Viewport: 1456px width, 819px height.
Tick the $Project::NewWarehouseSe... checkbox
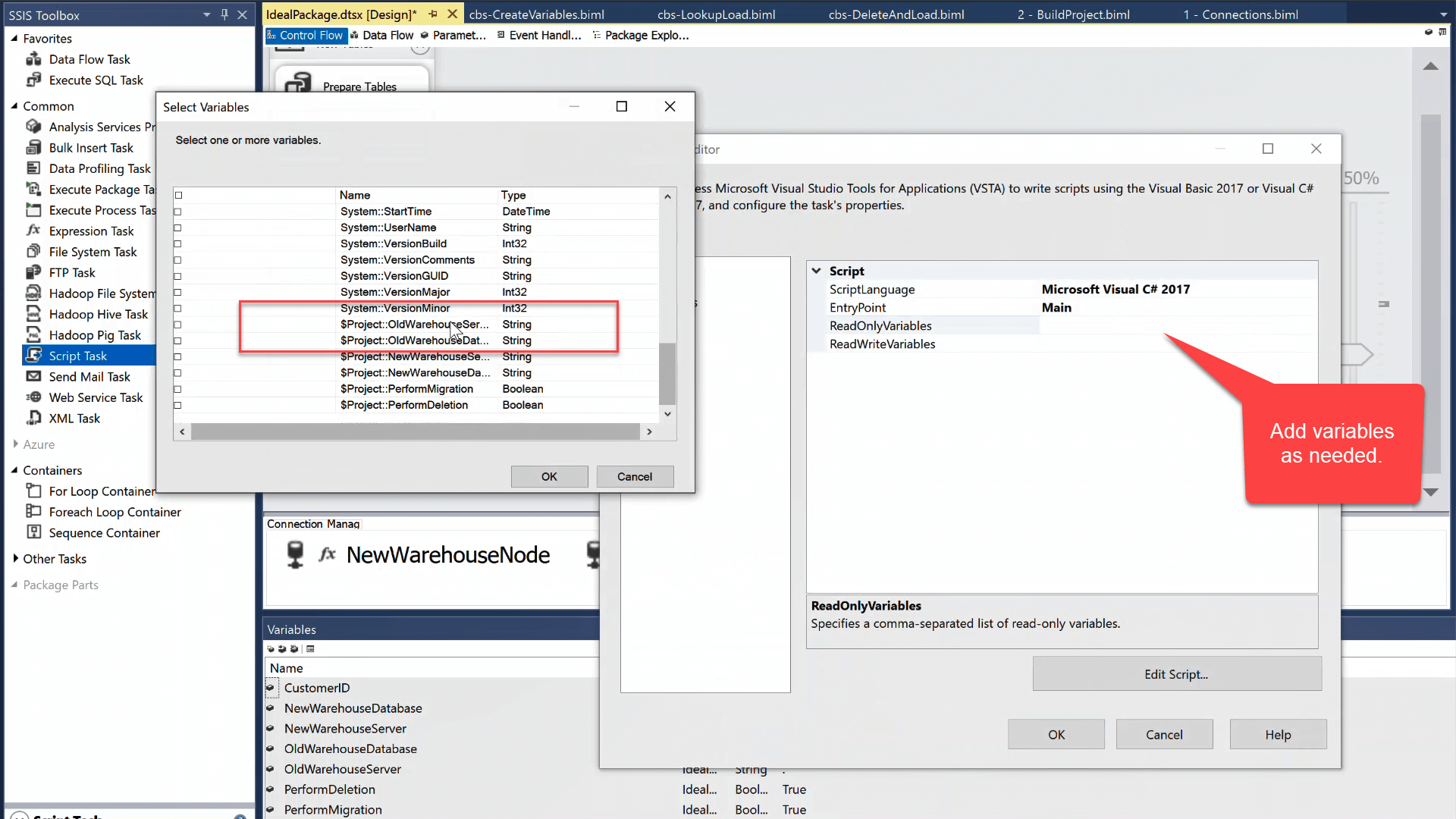click(178, 356)
